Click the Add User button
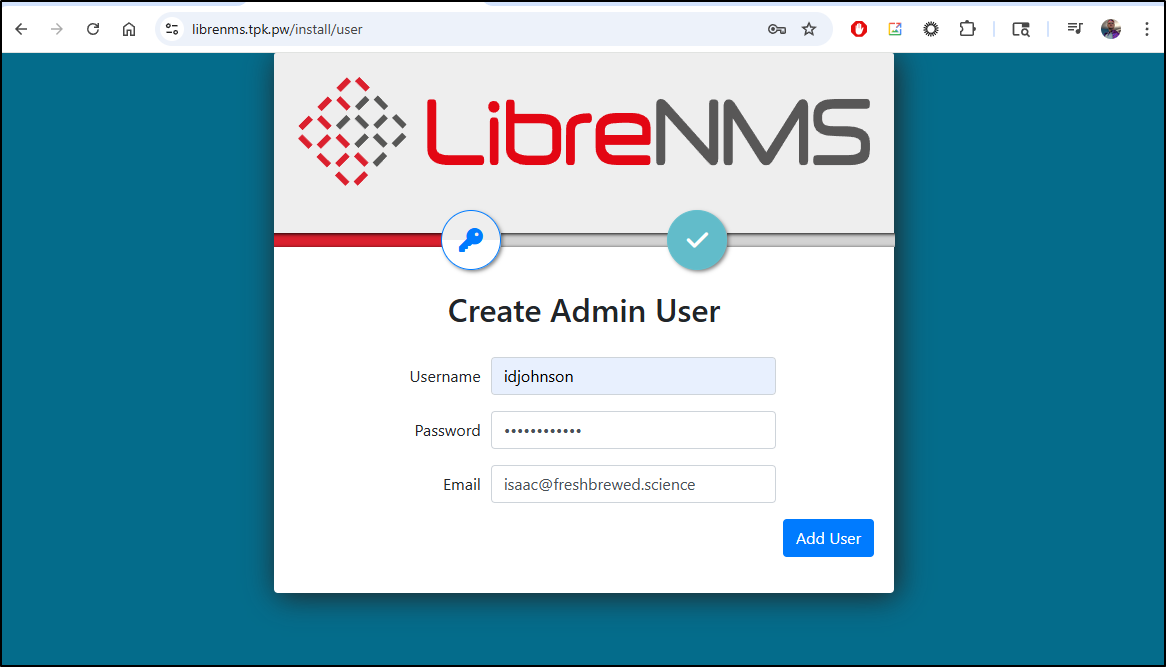The height and width of the screenshot is (667, 1166). pyautogui.click(x=828, y=538)
